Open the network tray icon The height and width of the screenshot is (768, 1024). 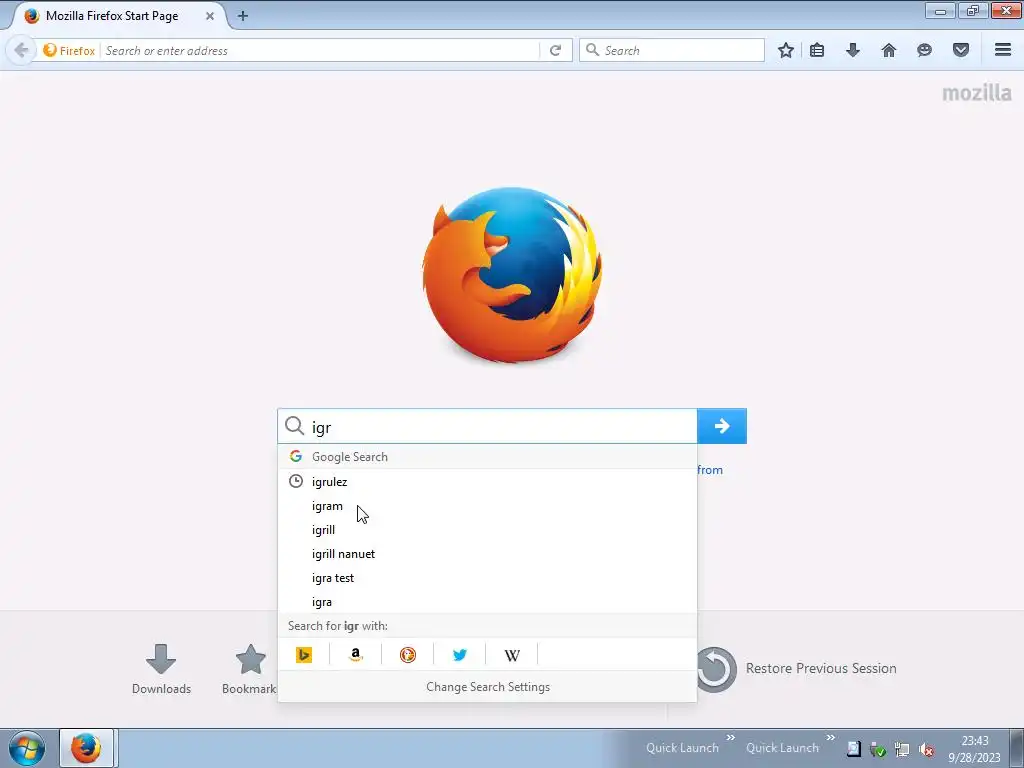coord(902,750)
